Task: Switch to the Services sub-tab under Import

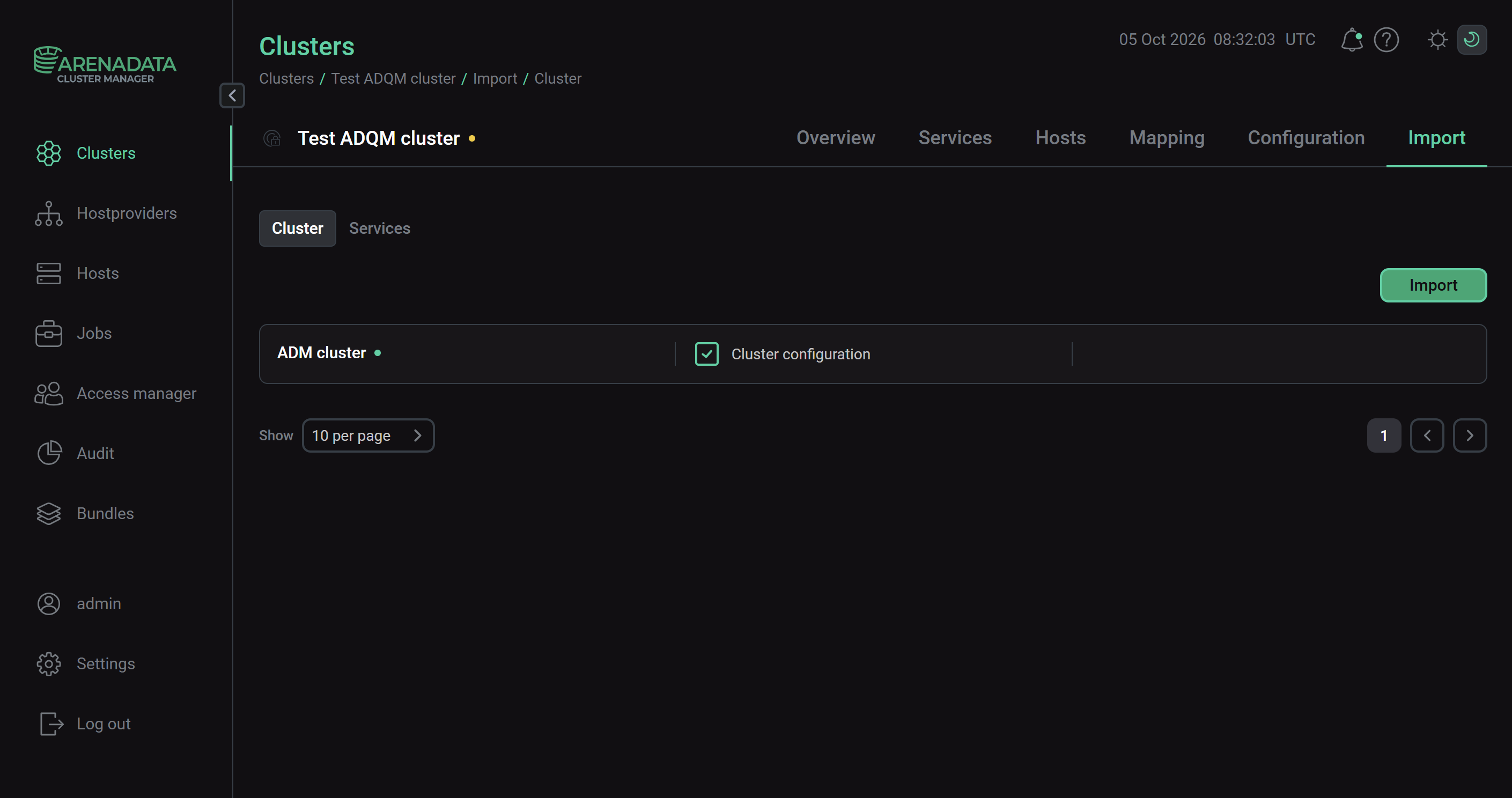Action: point(380,228)
